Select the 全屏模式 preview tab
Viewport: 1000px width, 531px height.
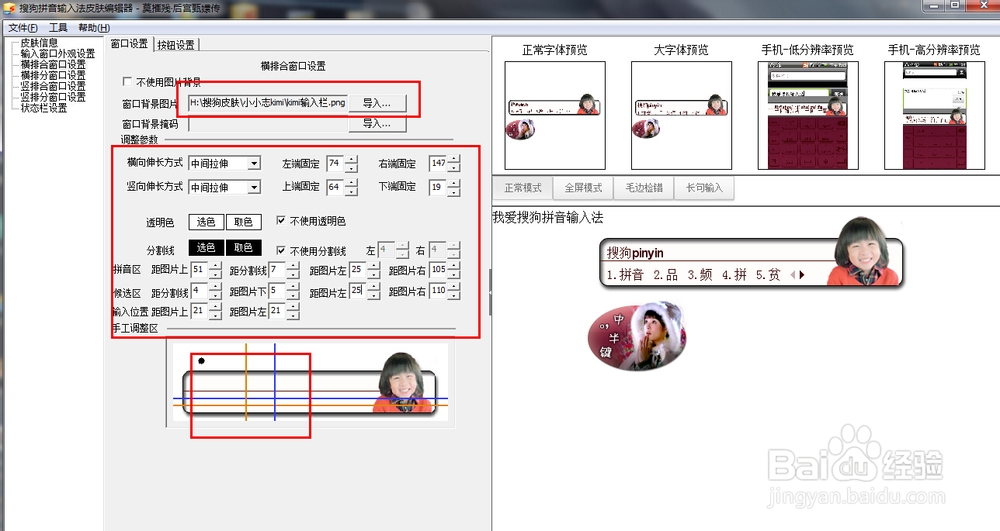click(583, 188)
